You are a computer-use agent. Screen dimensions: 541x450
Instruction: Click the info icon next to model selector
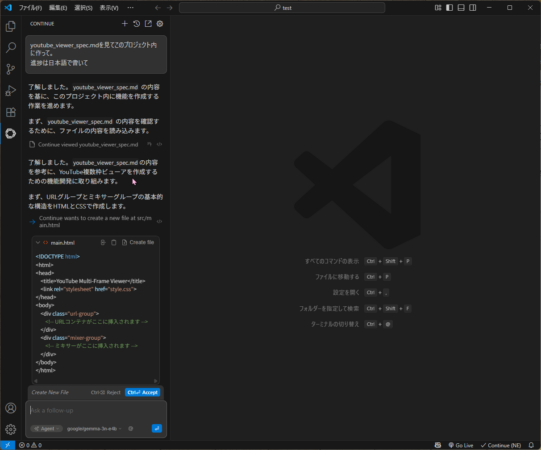click(x=131, y=429)
